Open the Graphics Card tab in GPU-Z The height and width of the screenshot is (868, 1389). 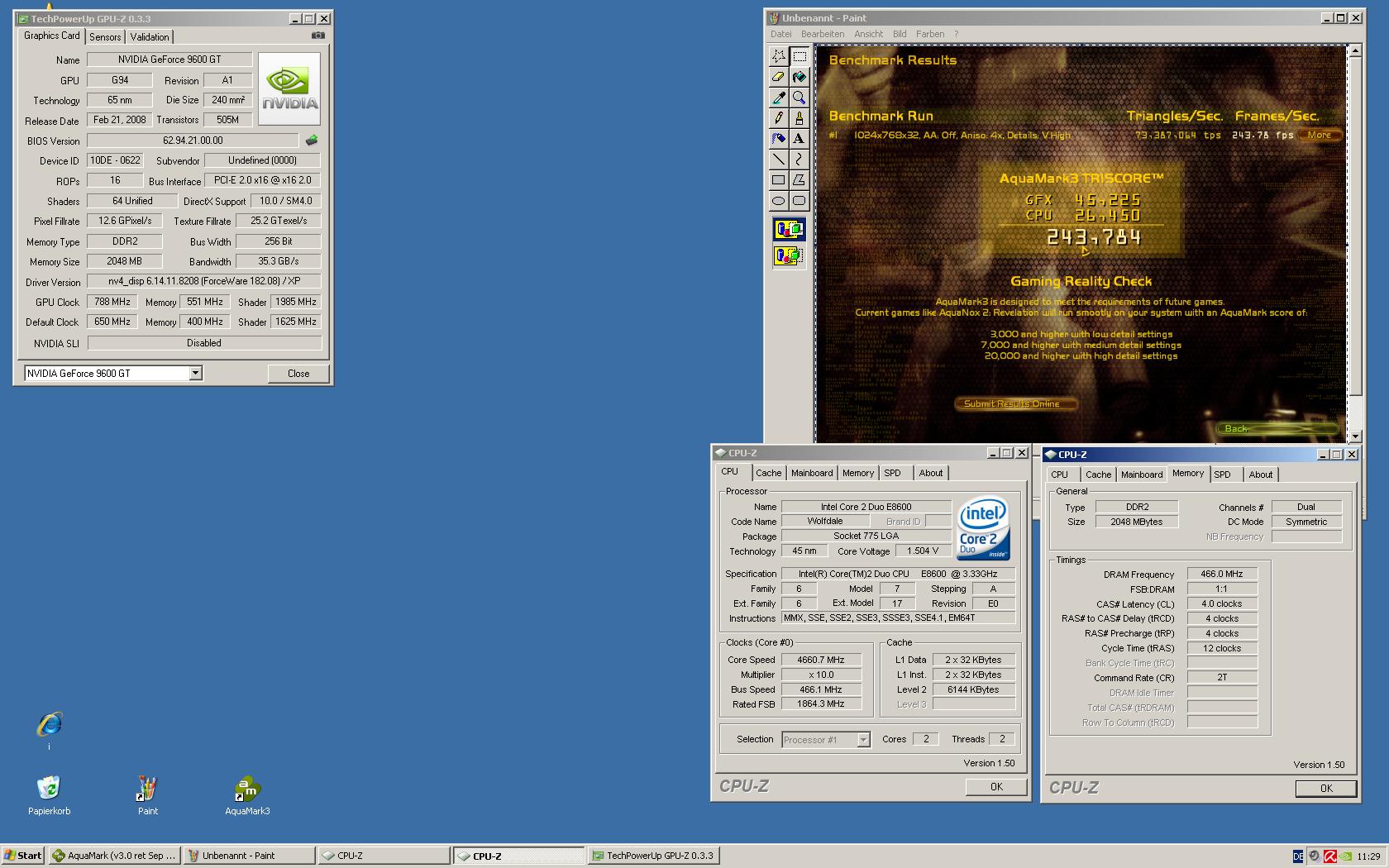point(51,36)
